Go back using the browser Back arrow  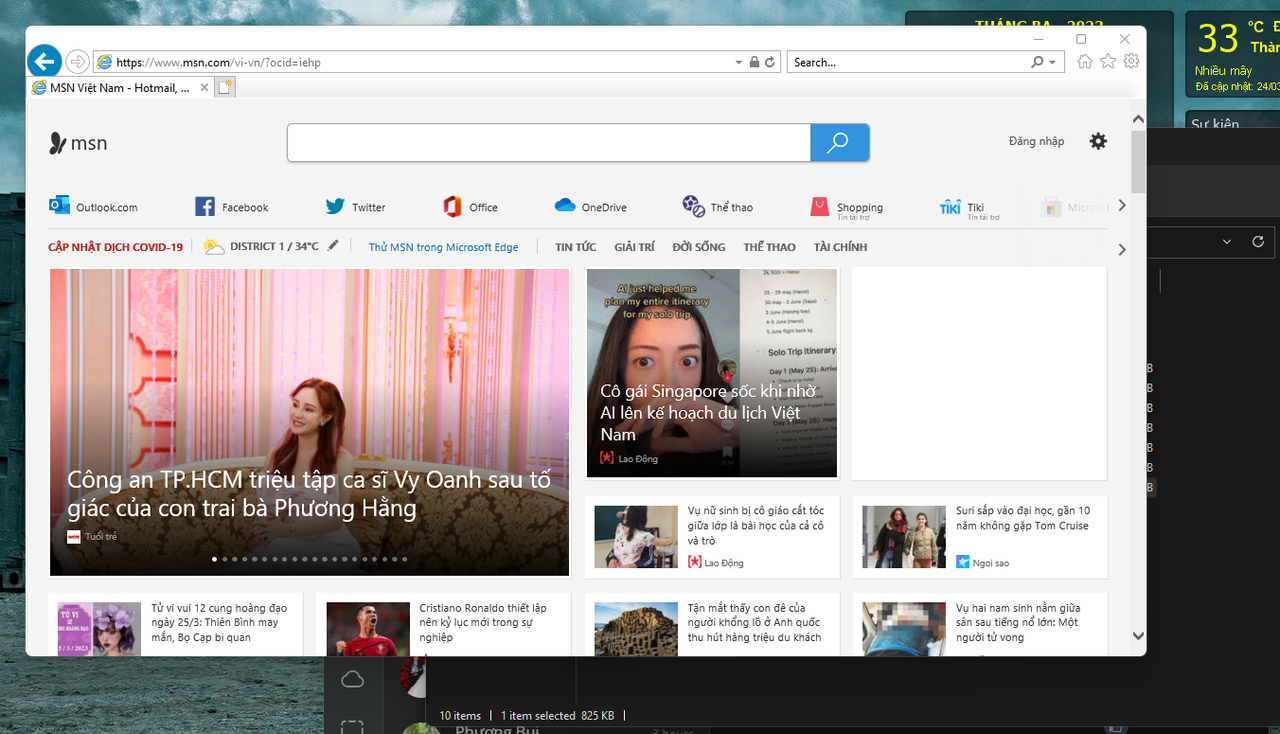(43, 61)
